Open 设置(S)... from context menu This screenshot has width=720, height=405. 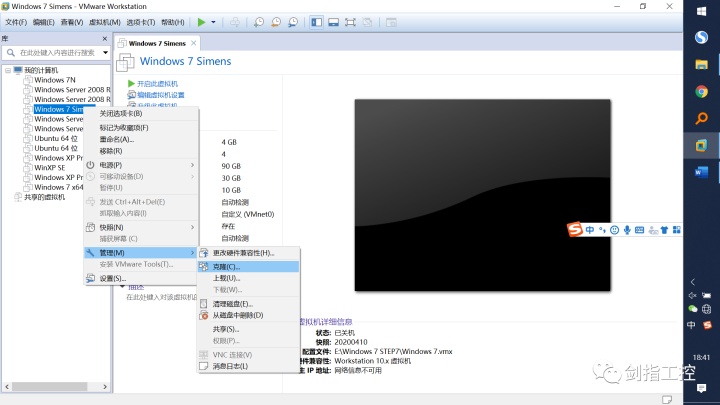[141, 278]
